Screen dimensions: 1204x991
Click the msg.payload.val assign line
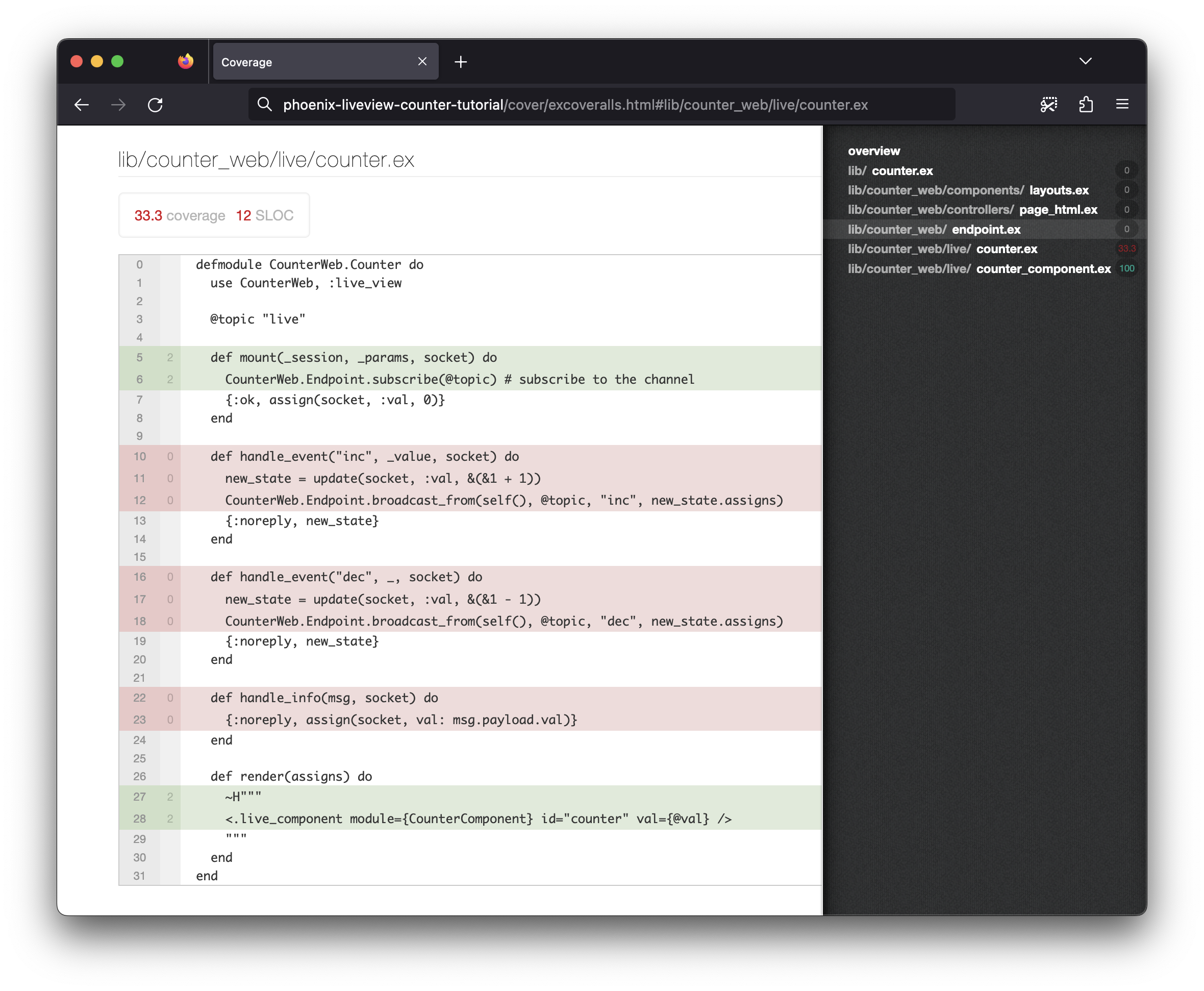401,720
